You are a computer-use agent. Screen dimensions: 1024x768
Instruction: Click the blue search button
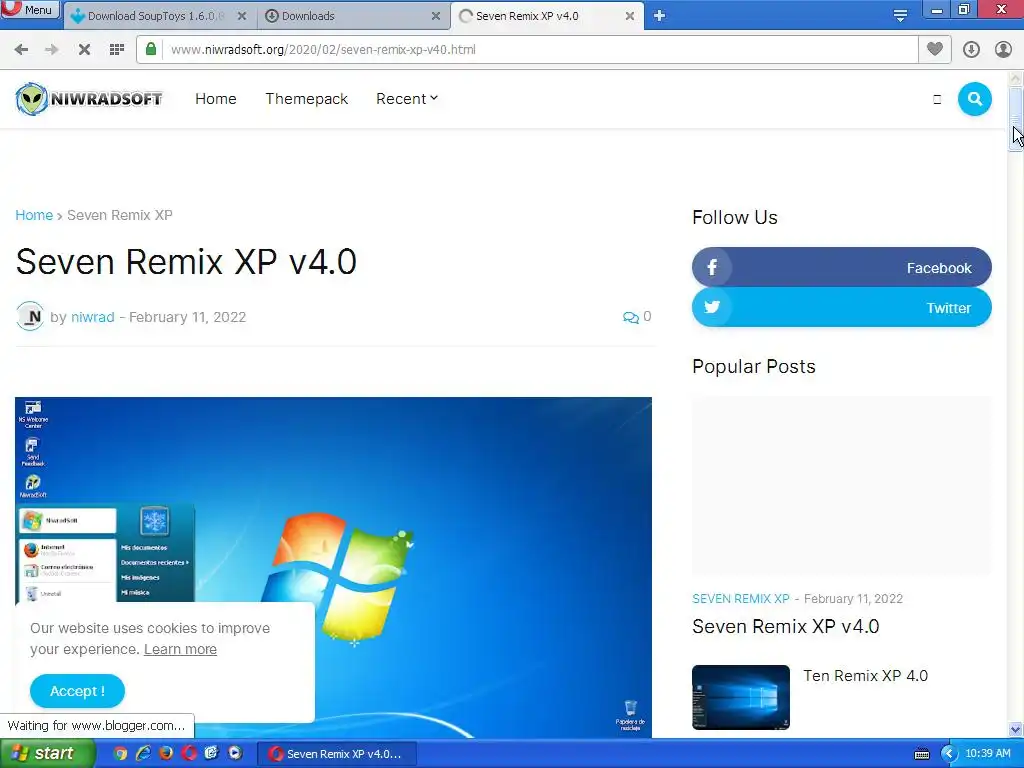(974, 99)
